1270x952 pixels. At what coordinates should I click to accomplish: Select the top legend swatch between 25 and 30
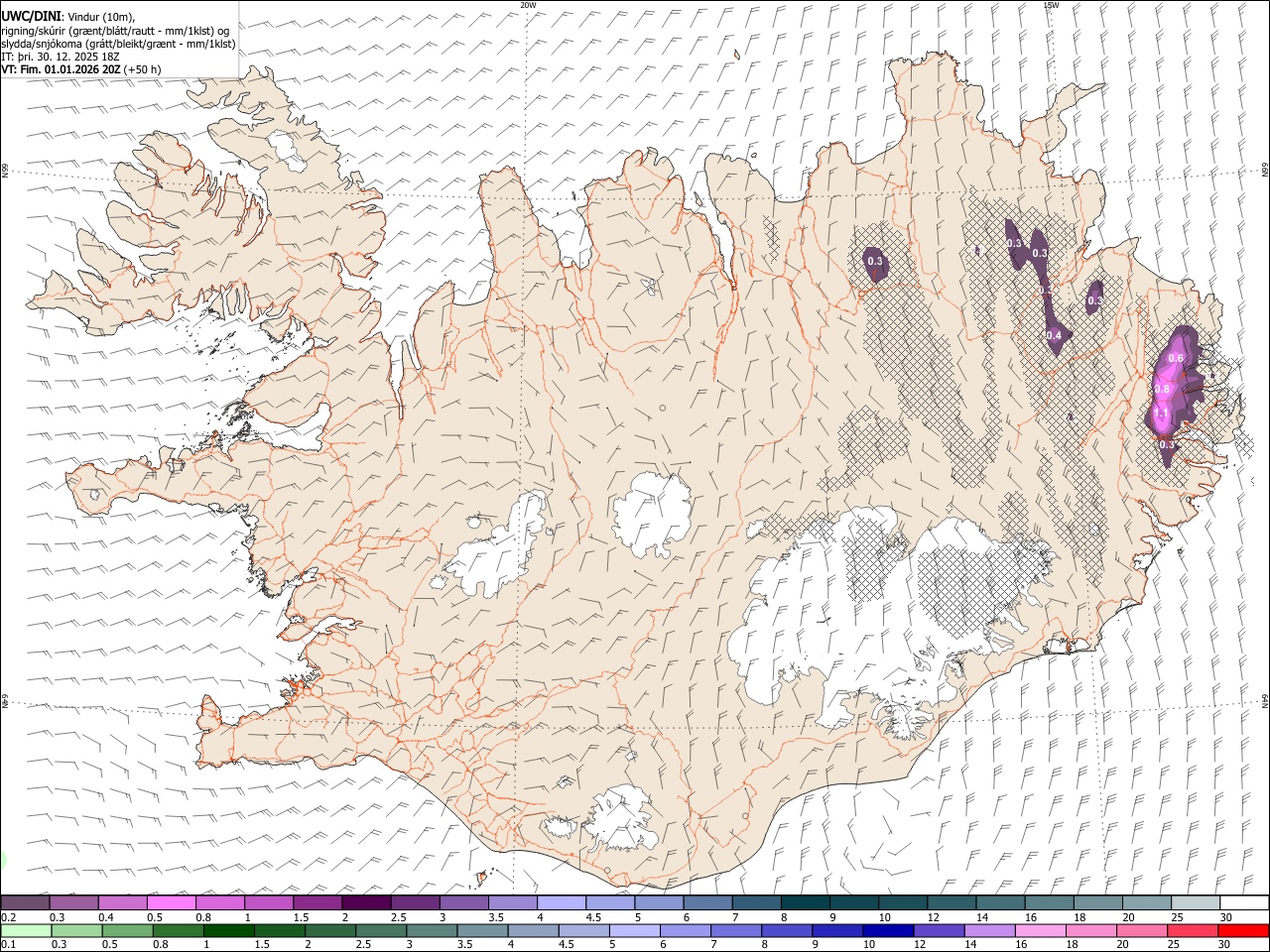point(1196,903)
